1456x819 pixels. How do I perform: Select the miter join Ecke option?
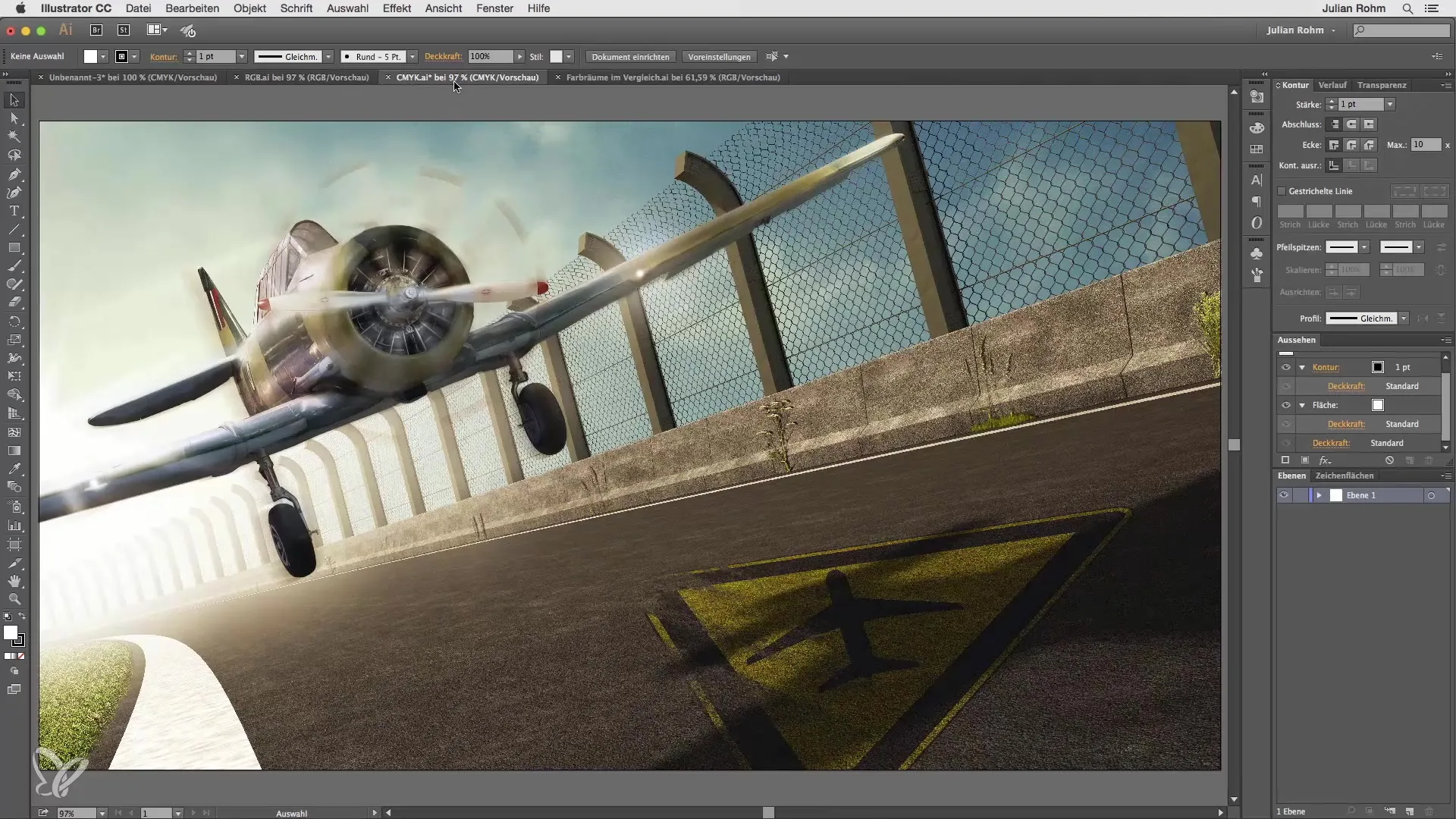pos(1335,145)
